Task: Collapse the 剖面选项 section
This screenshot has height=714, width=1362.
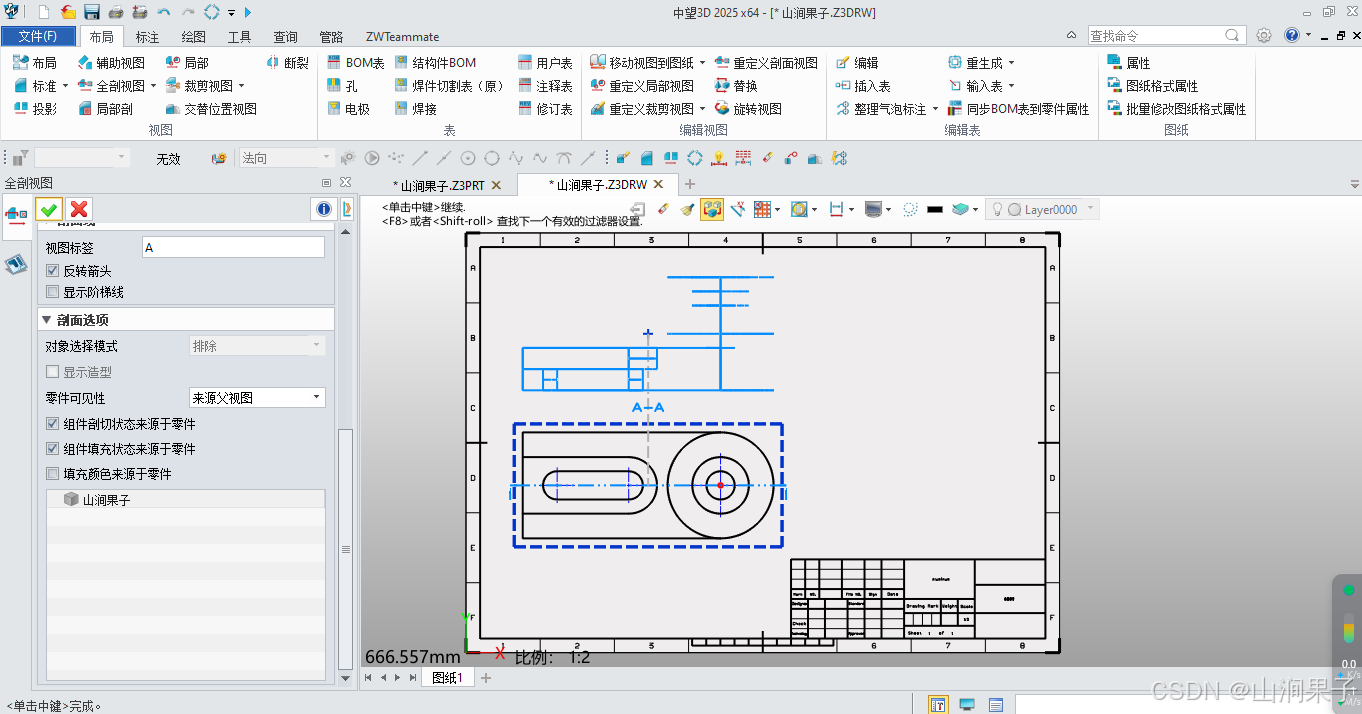Action: click(47, 320)
